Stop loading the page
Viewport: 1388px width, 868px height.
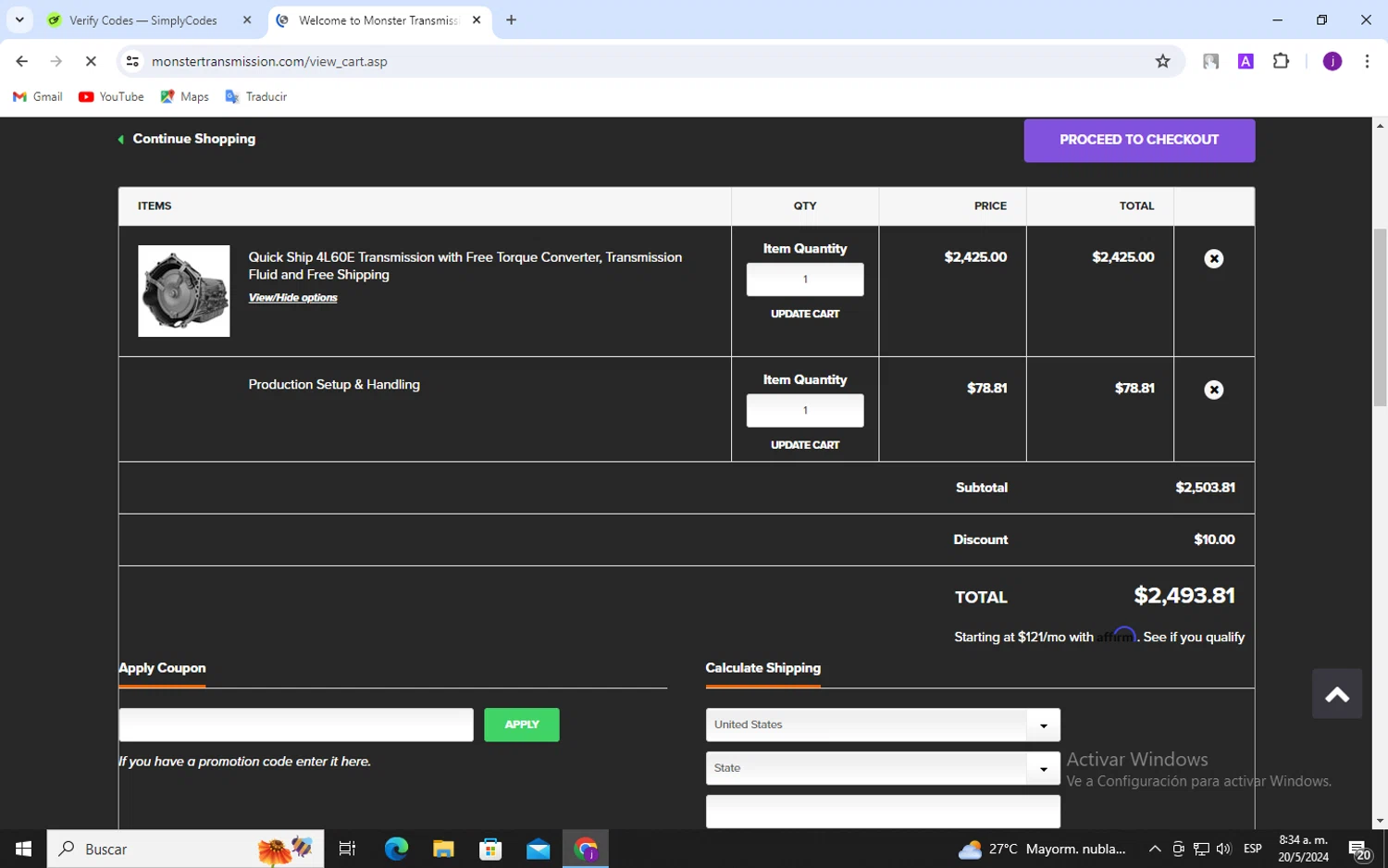tap(91, 62)
